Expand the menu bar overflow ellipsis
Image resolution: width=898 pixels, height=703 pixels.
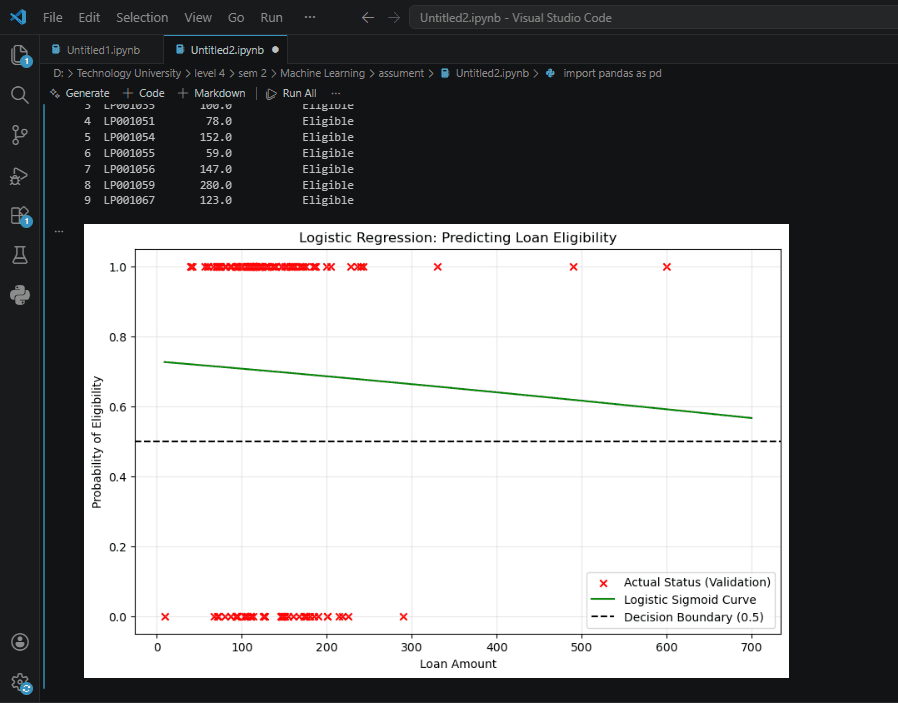tap(310, 18)
